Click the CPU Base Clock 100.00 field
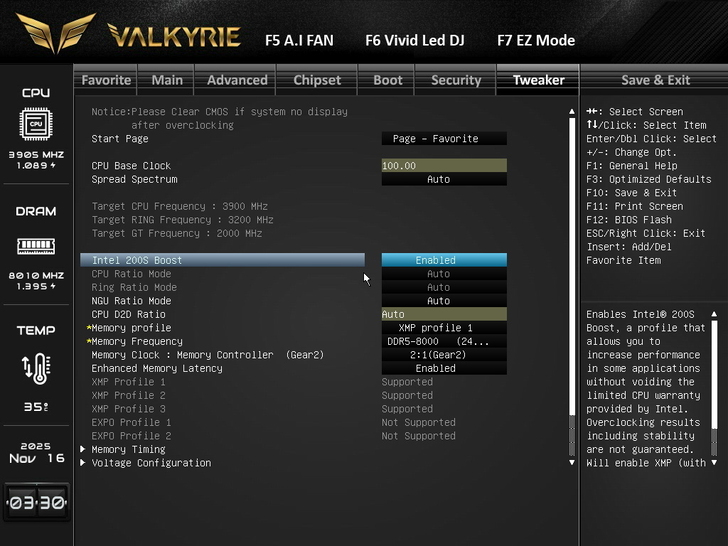The image size is (728, 546). [444, 166]
